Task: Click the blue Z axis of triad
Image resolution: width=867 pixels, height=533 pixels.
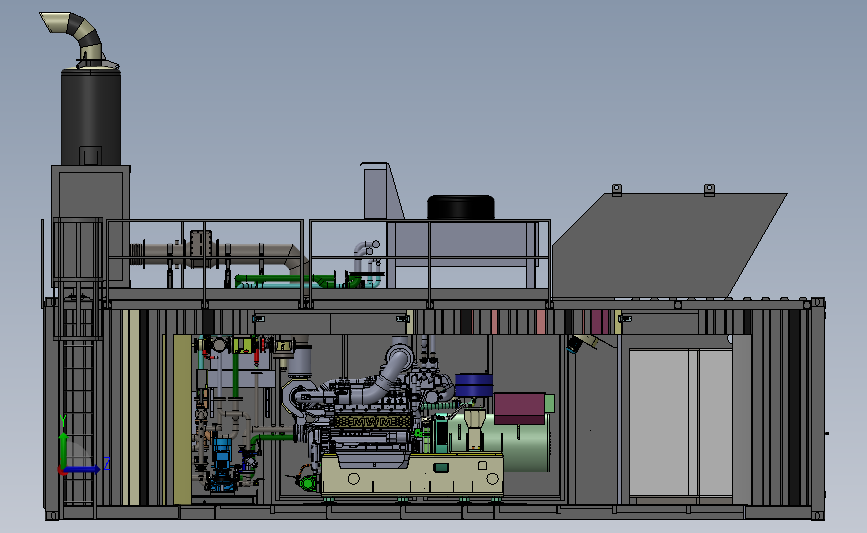Action: tap(83, 469)
